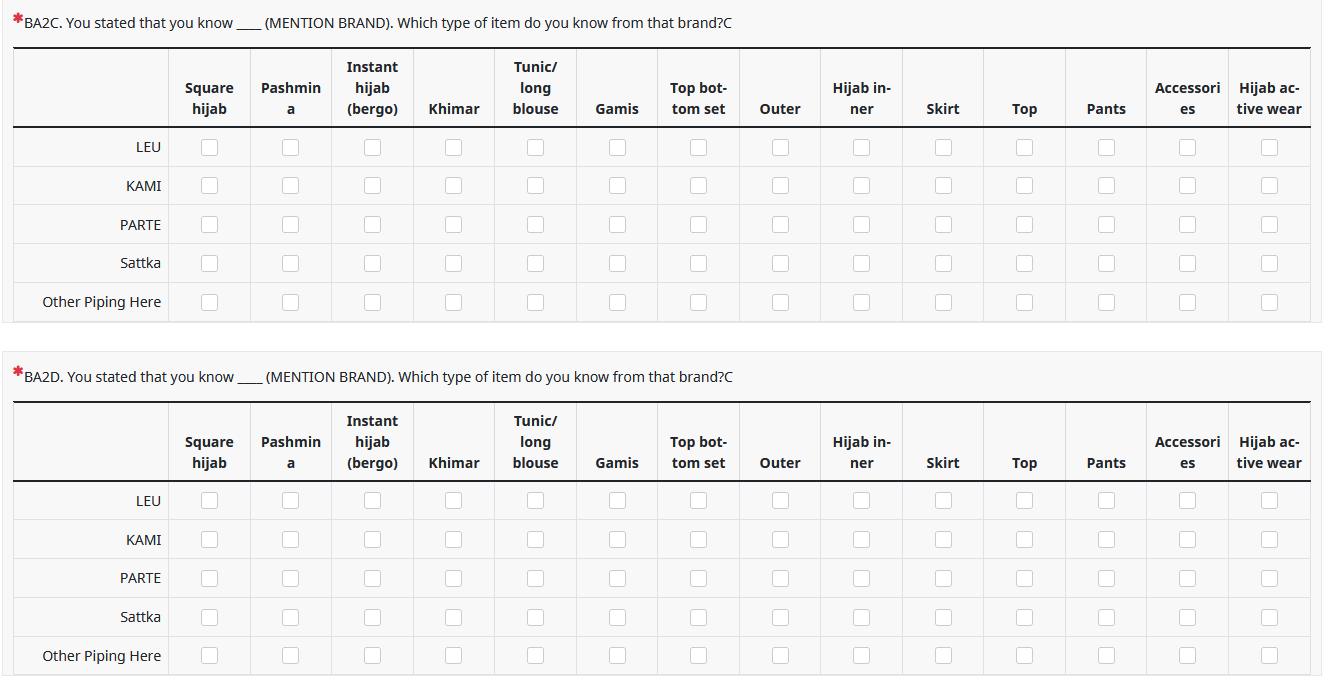The height and width of the screenshot is (682, 1331).
Task: Check LEU Hijab active wear in BA2C
Action: coord(1269,147)
